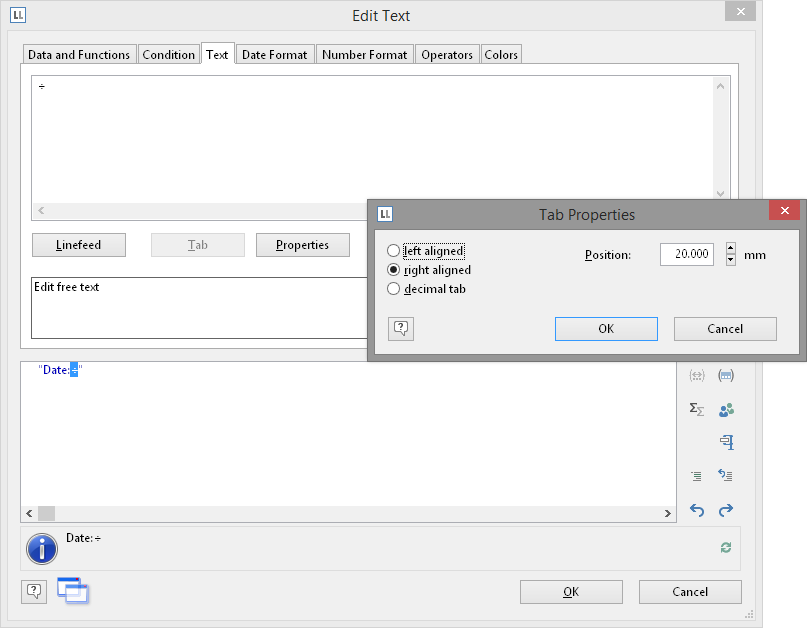The width and height of the screenshot is (807, 628).
Task: Click the sum/aggregate function icon
Action: pyautogui.click(x=697, y=409)
